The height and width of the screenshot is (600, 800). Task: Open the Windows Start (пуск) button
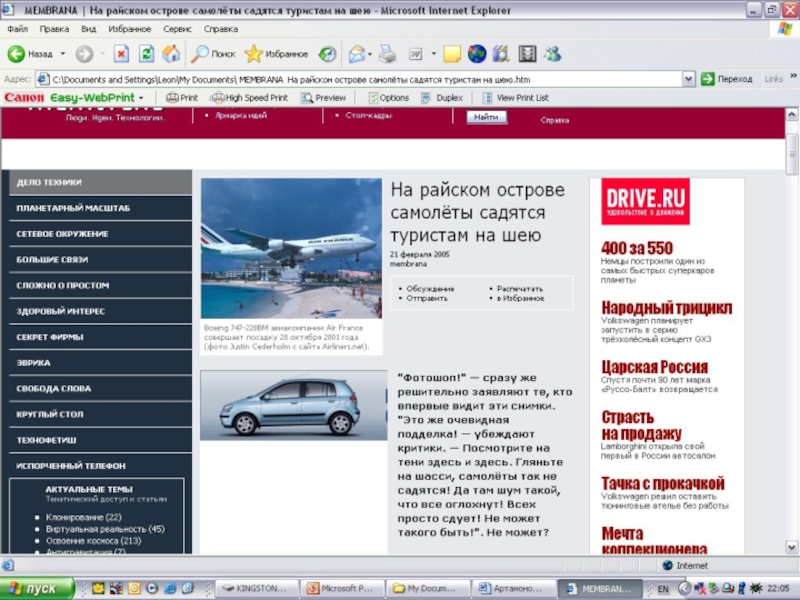[37, 589]
